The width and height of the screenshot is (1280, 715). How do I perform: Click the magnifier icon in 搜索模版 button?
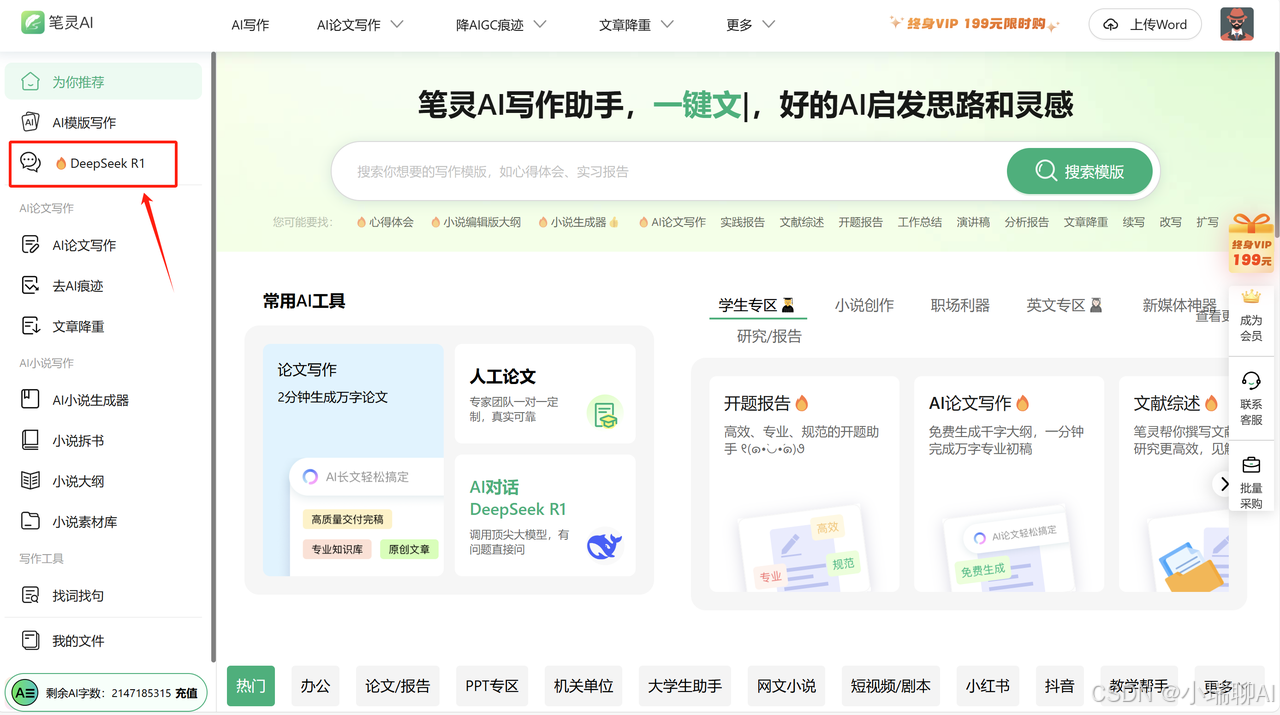pyautogui.click(x=1046, y=171)
